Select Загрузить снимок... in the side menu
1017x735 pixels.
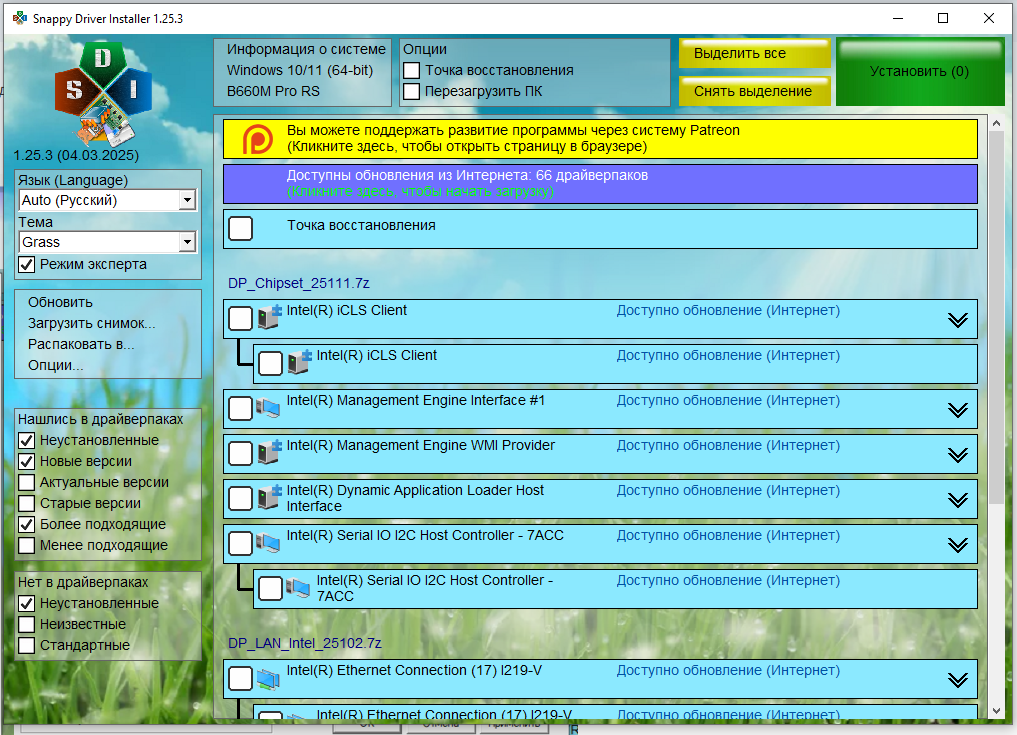click(x=92, y=323)
